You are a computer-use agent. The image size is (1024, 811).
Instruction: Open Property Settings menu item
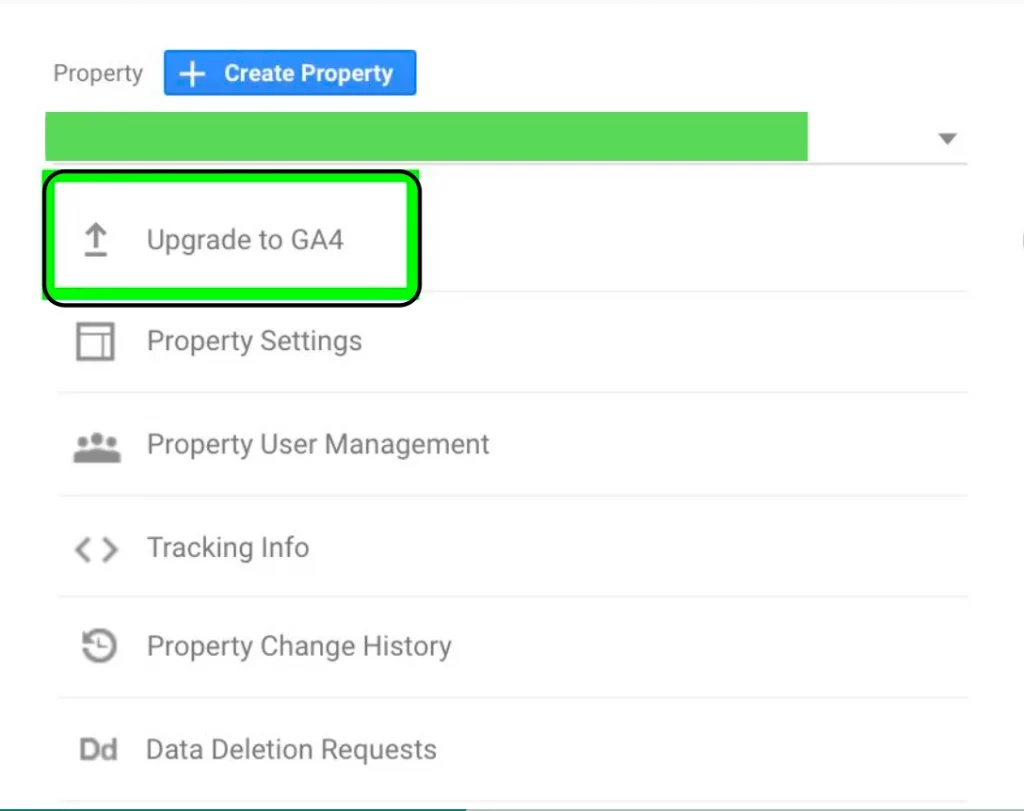254,342
